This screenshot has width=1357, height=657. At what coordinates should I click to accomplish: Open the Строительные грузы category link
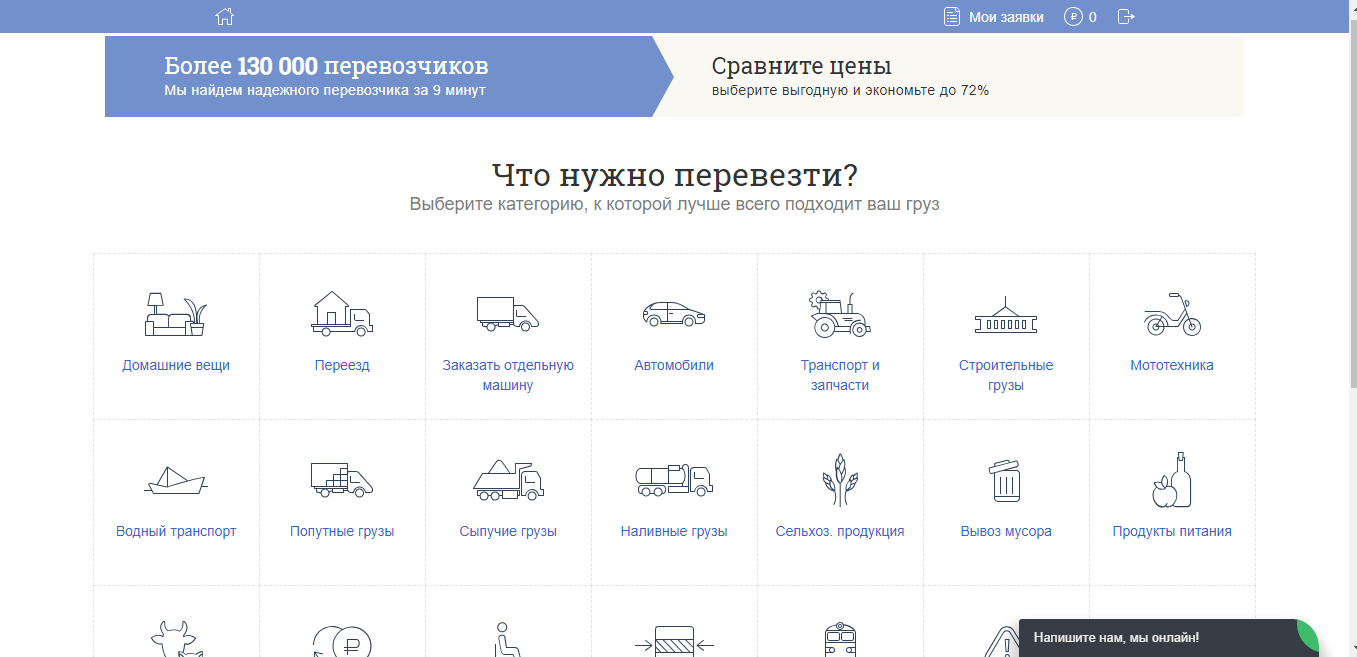[1005, 375]
